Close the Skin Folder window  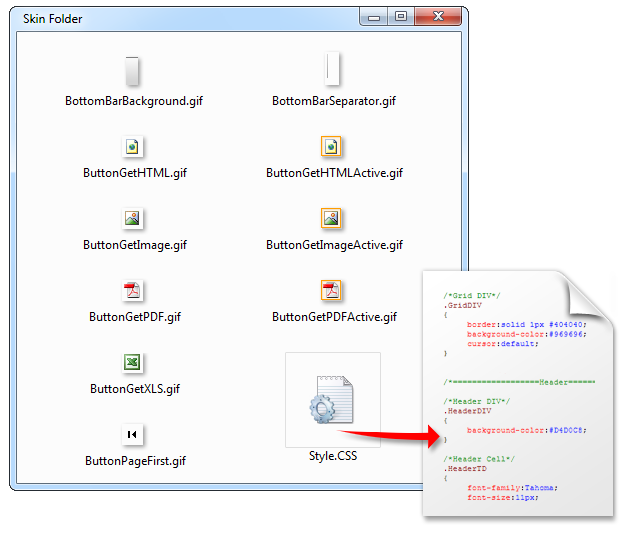click(438, 17)
